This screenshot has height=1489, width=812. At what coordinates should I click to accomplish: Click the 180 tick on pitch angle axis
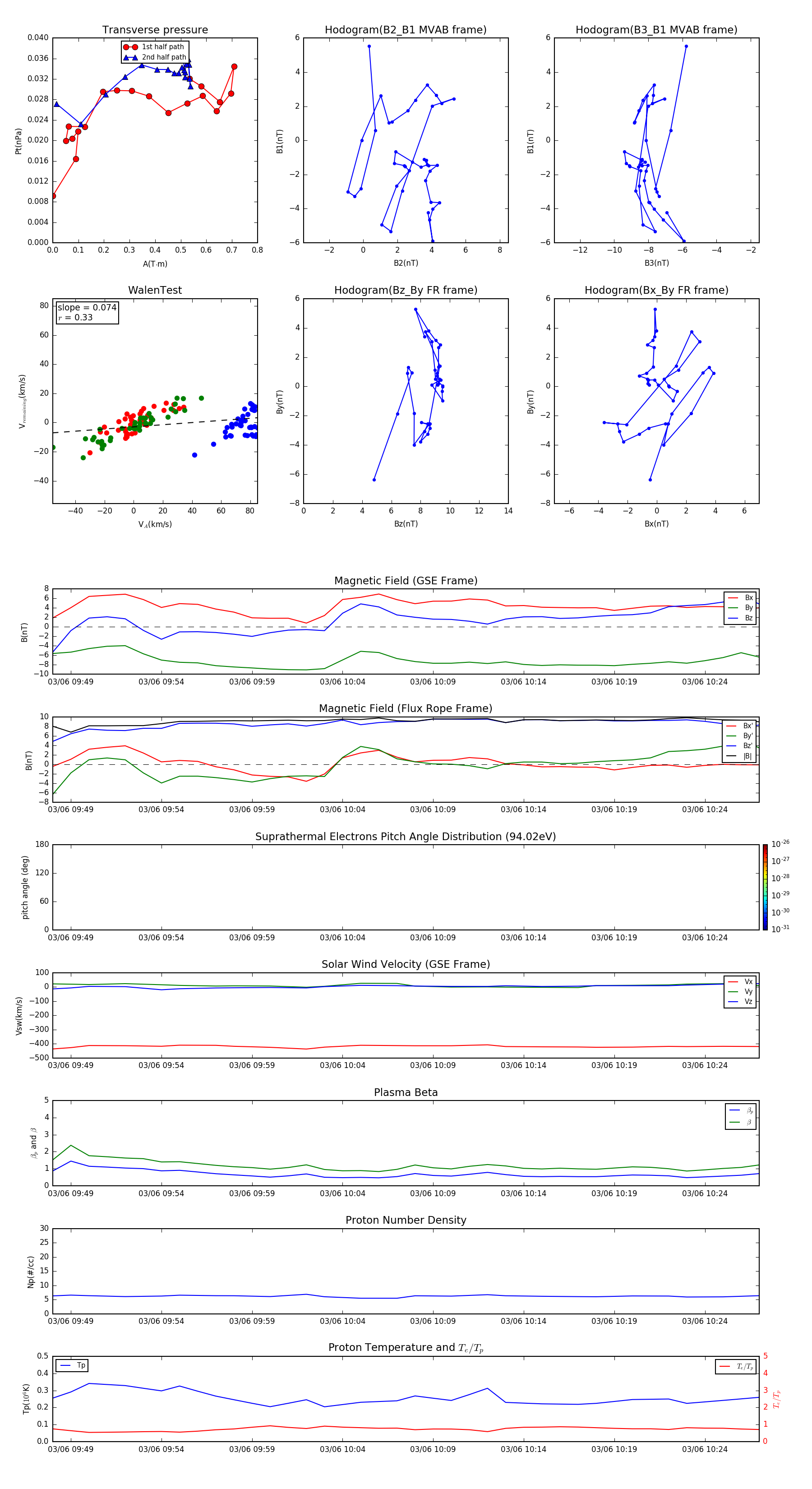pyautogui.click(x=42, y=845)
